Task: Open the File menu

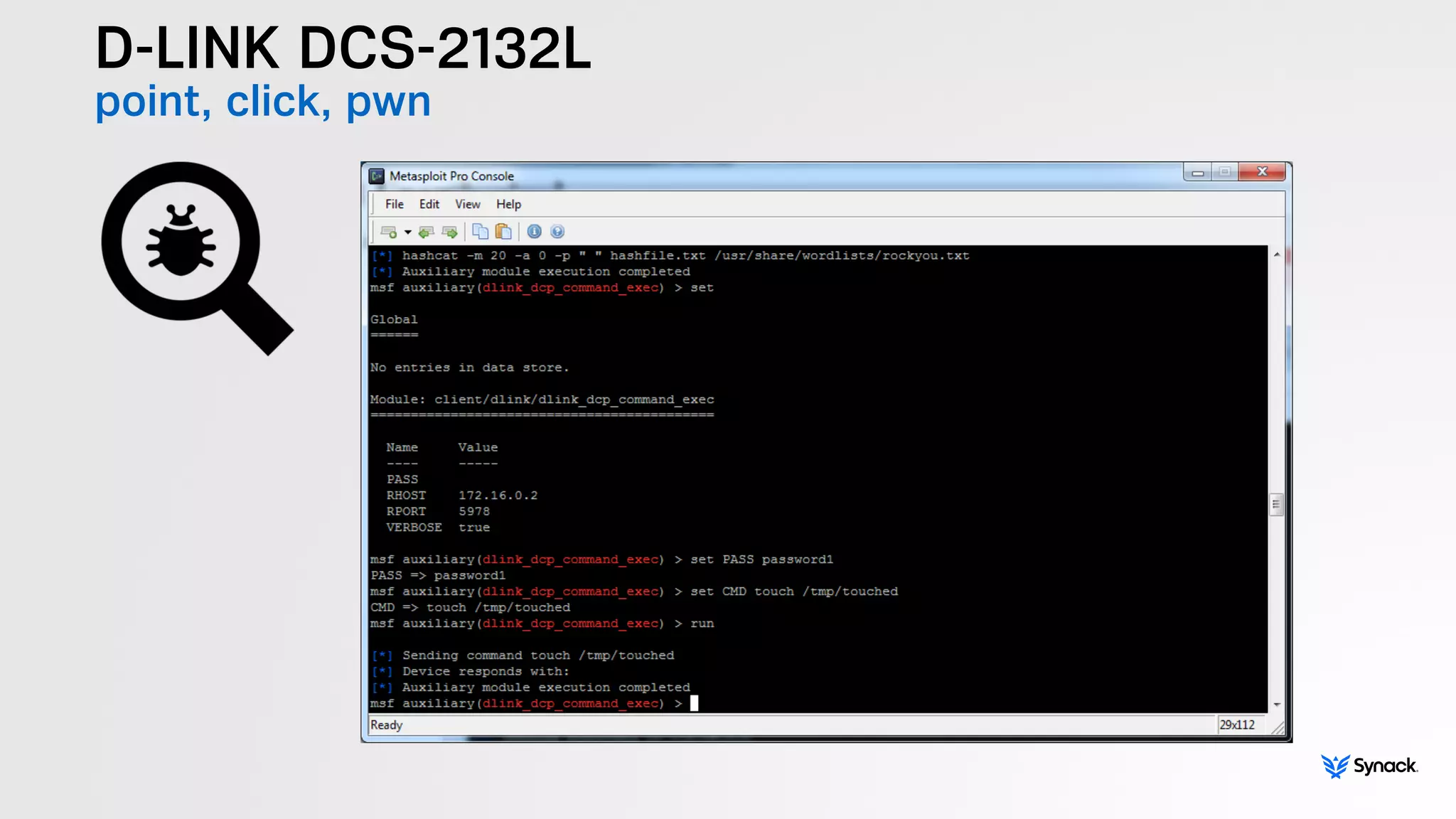Action: [394, 204]
